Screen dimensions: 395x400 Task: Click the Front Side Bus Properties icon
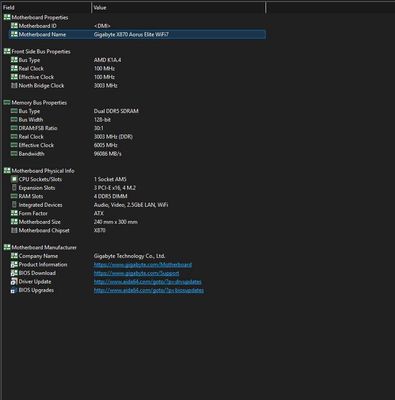[7, 51]
